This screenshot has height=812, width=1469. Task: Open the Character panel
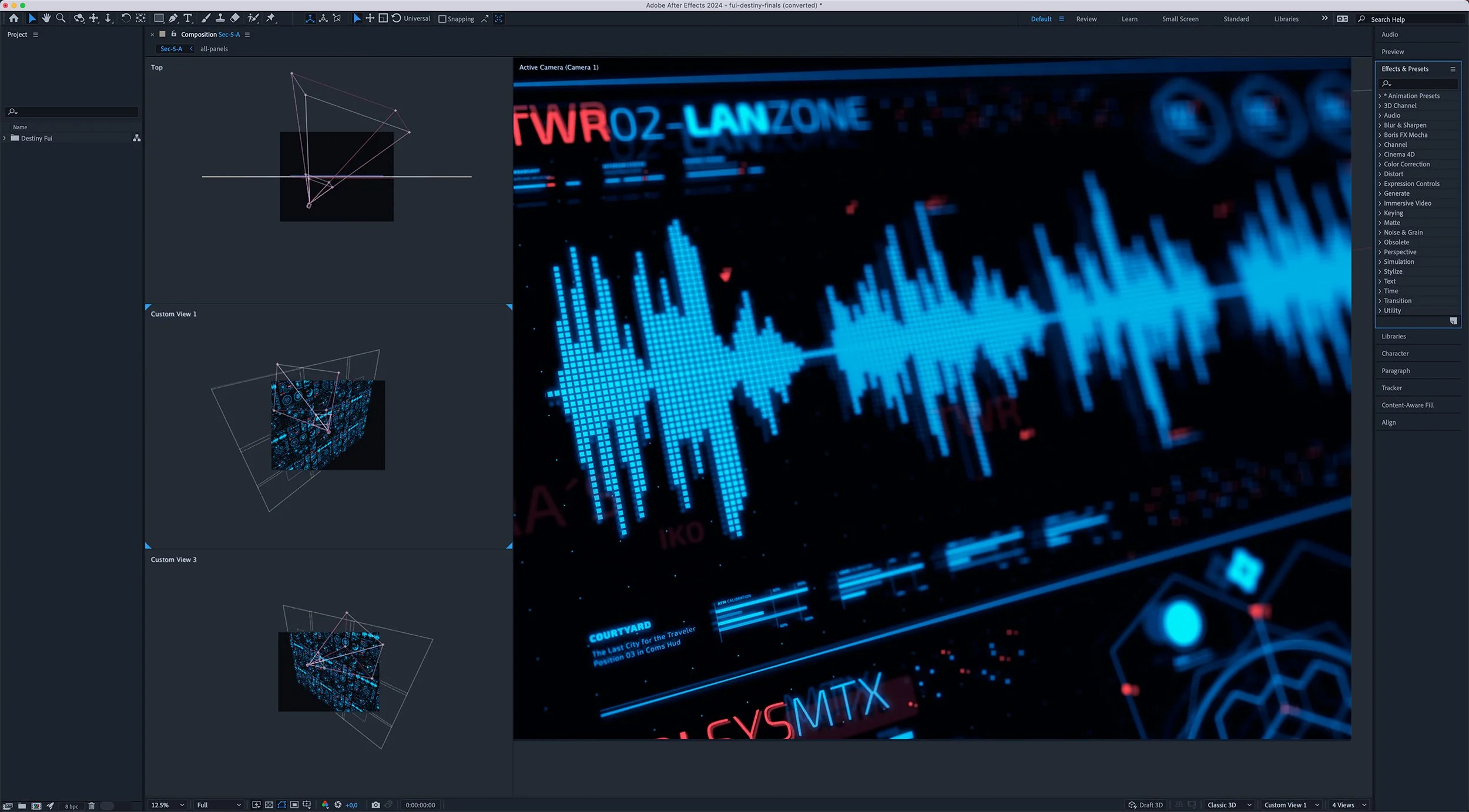(1395, 354)
